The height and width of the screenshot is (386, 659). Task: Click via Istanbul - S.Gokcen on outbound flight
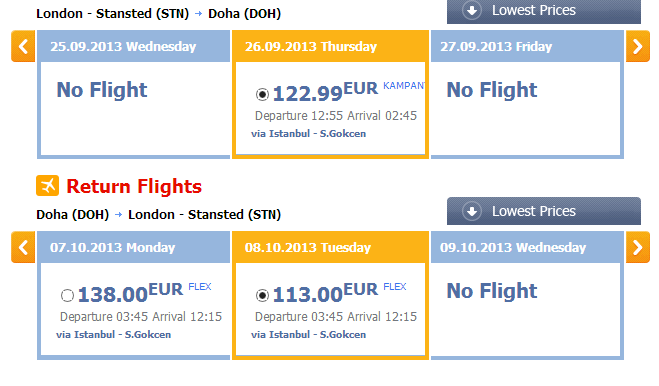point(308,134)
